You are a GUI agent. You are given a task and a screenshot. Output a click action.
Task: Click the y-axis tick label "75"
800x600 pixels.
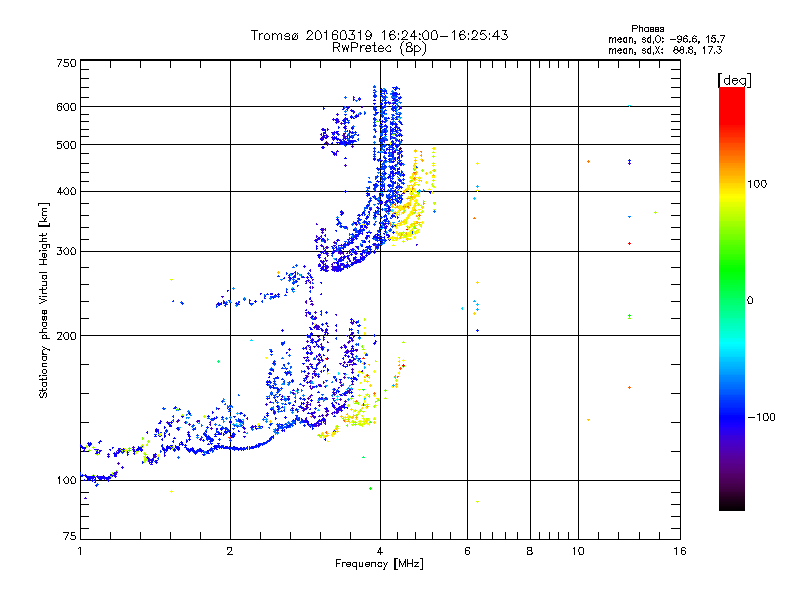[70, 536]
